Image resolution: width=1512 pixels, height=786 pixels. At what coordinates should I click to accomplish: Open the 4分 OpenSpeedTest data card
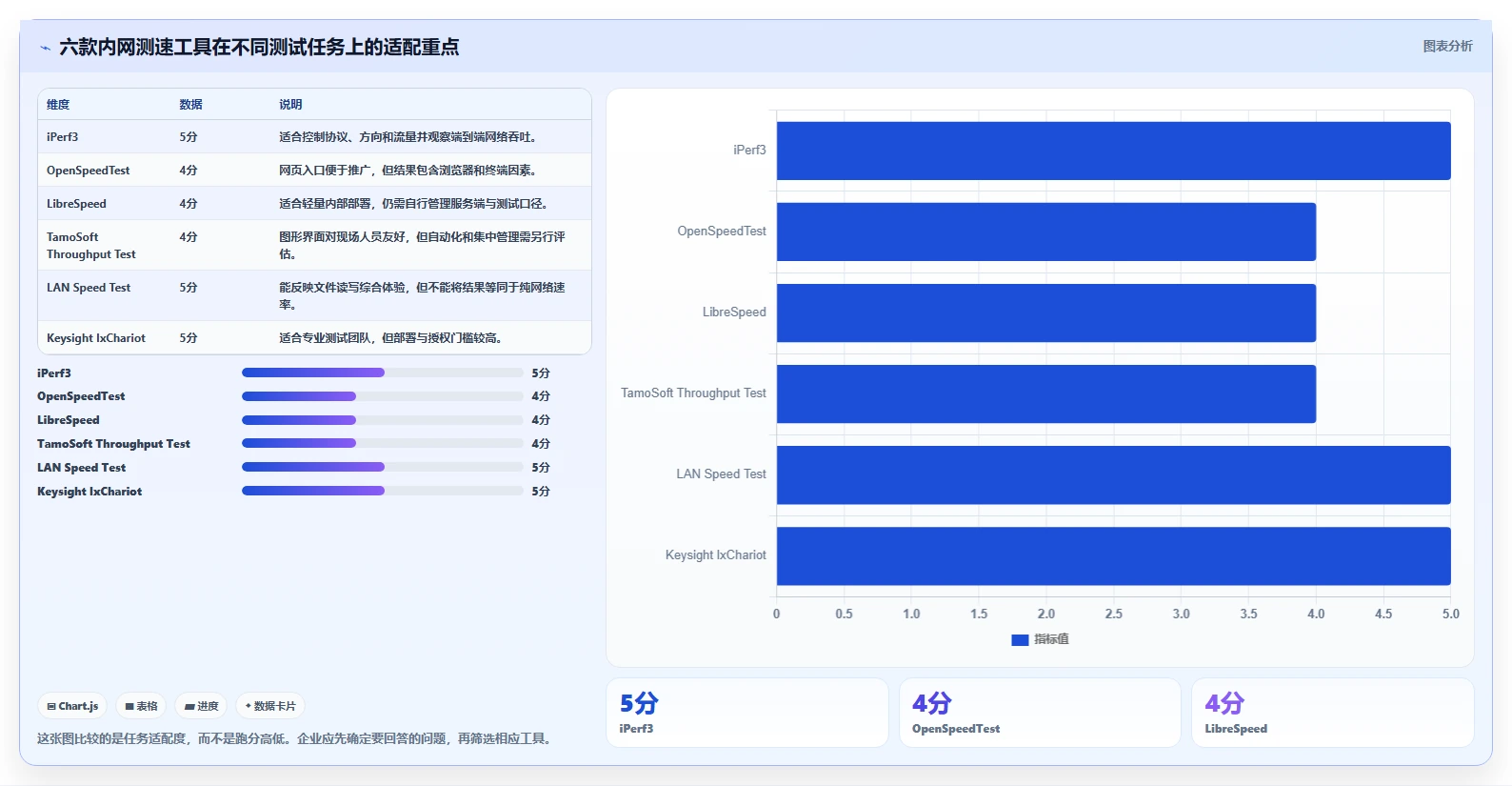1040,713
